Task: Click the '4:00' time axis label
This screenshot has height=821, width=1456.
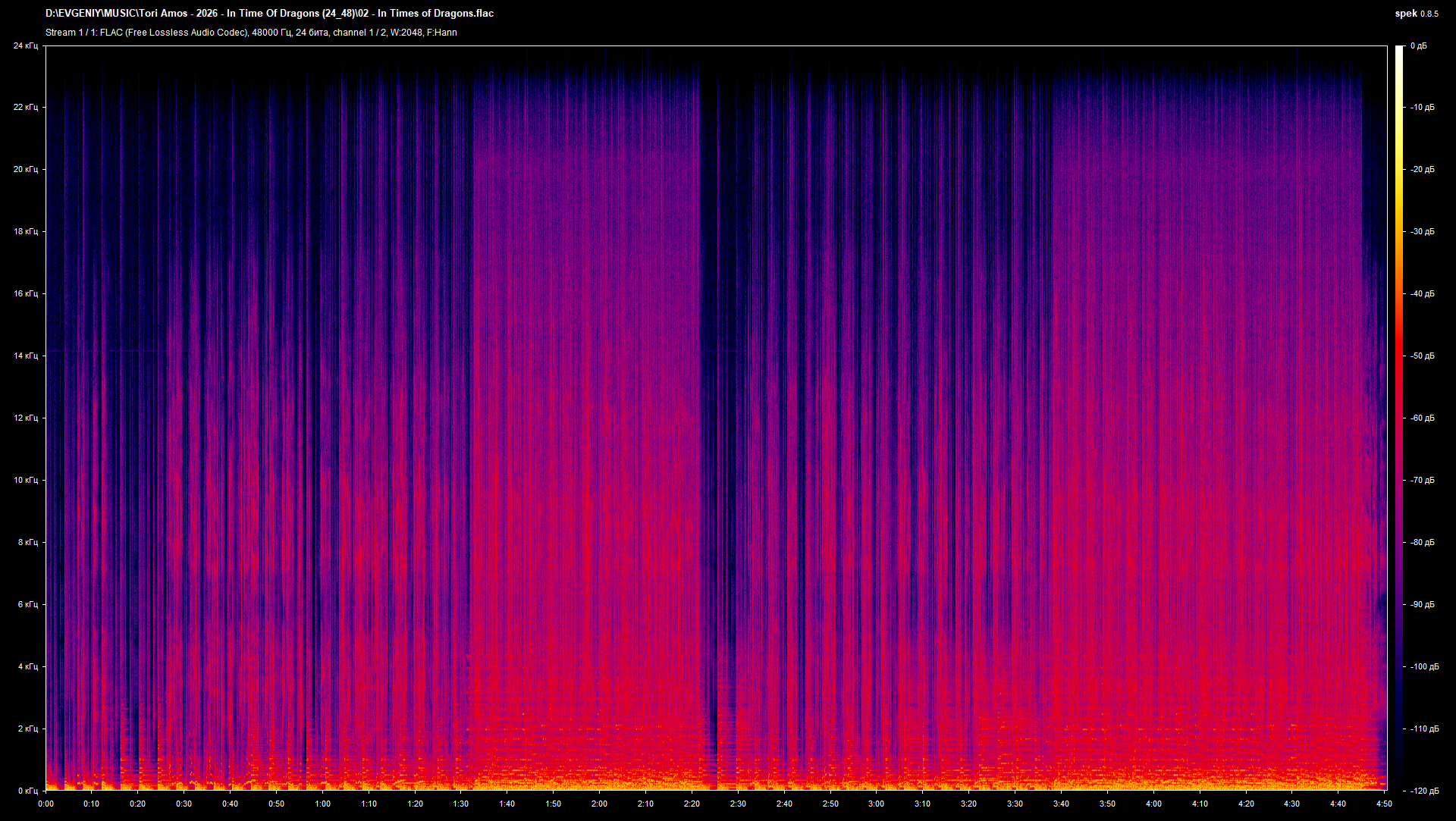Action: (1154, 804)
